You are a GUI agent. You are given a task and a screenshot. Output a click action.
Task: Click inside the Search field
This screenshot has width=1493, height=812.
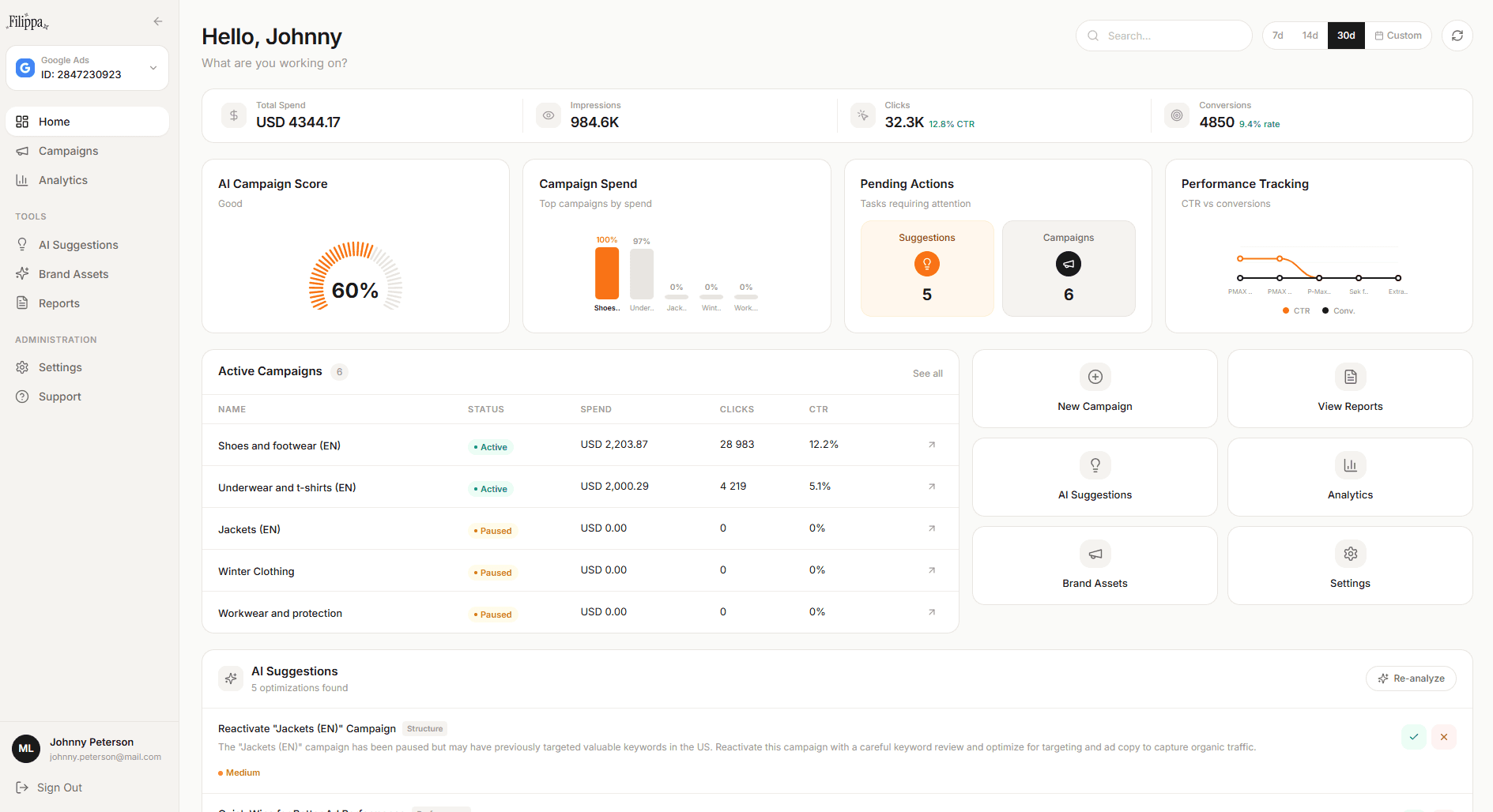(1163, 36)
